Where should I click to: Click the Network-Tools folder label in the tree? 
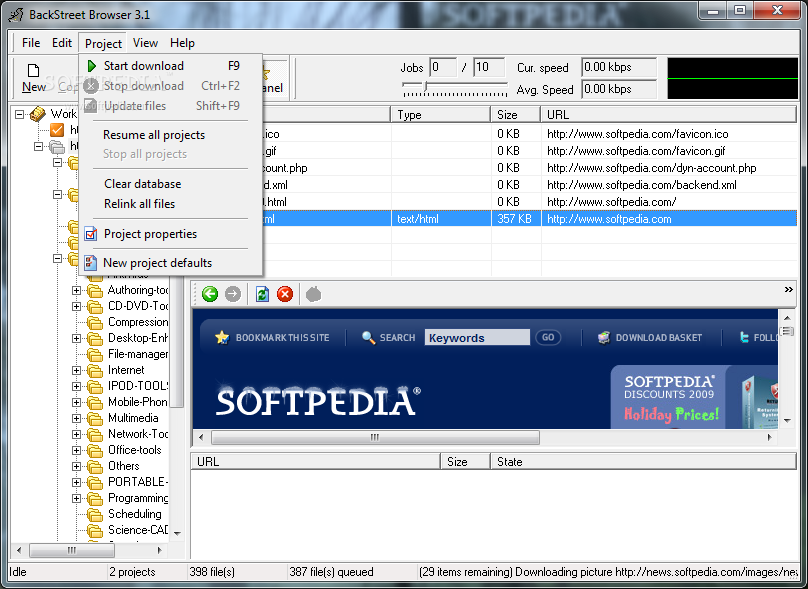point(138,434)
